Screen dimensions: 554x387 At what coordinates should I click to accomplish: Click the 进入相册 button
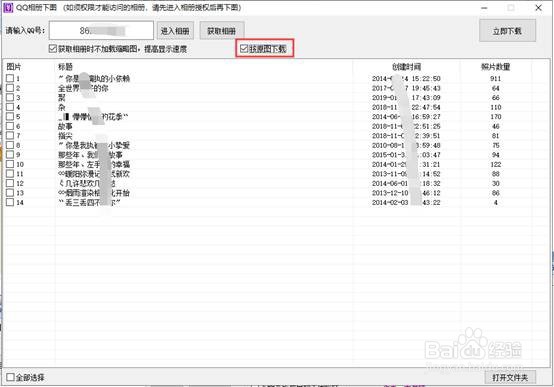[175, 31]
